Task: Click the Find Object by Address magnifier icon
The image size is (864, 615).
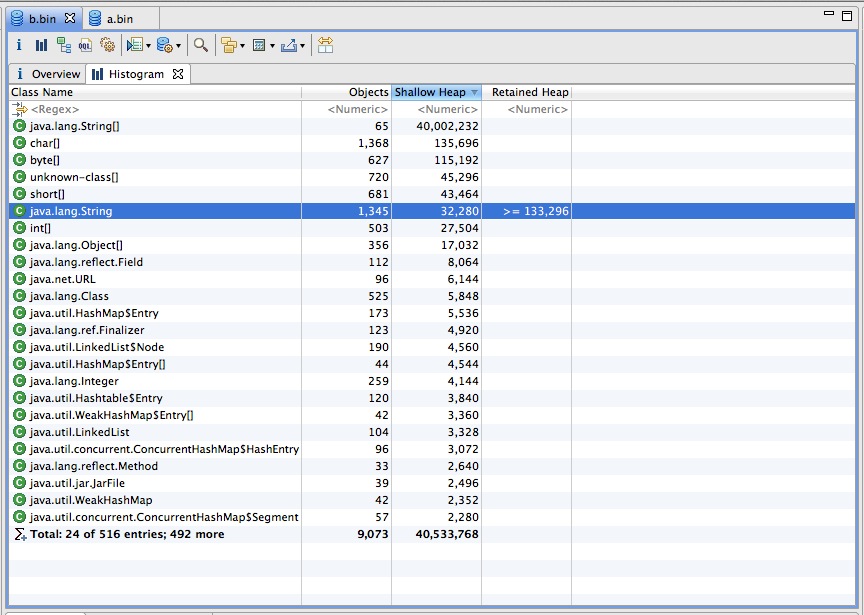Action: [x=201, y=45]
